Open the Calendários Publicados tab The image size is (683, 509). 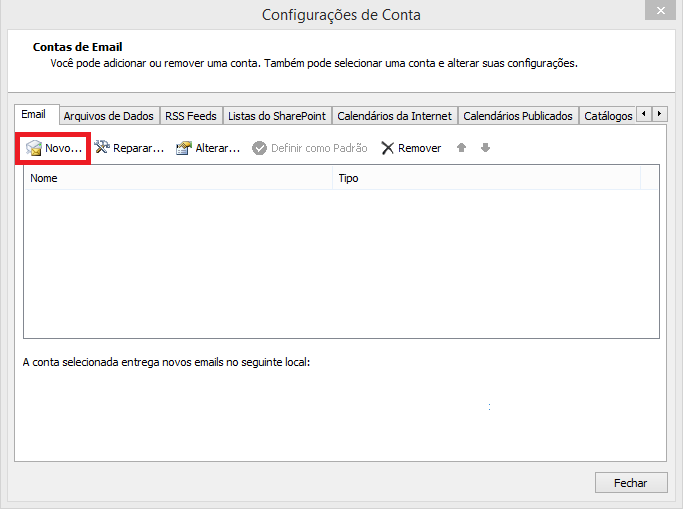(x=518, y=116)
